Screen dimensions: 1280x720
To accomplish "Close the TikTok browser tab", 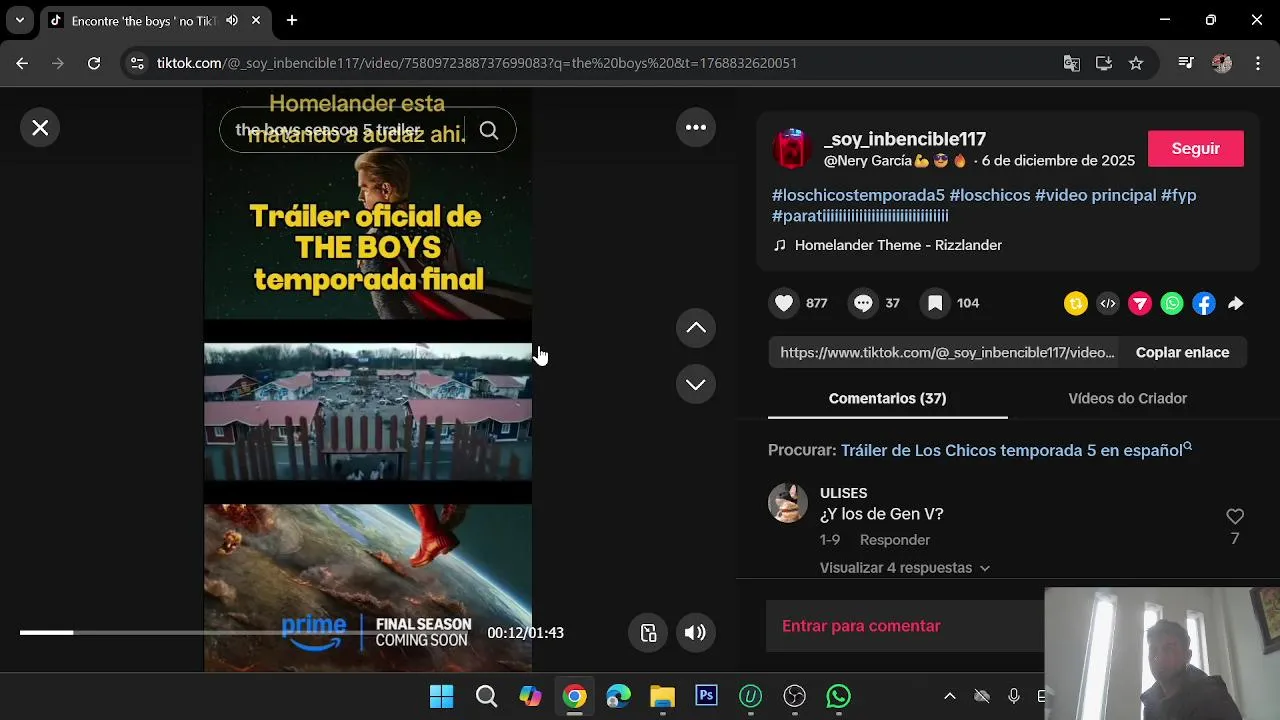I will (256, 20).
